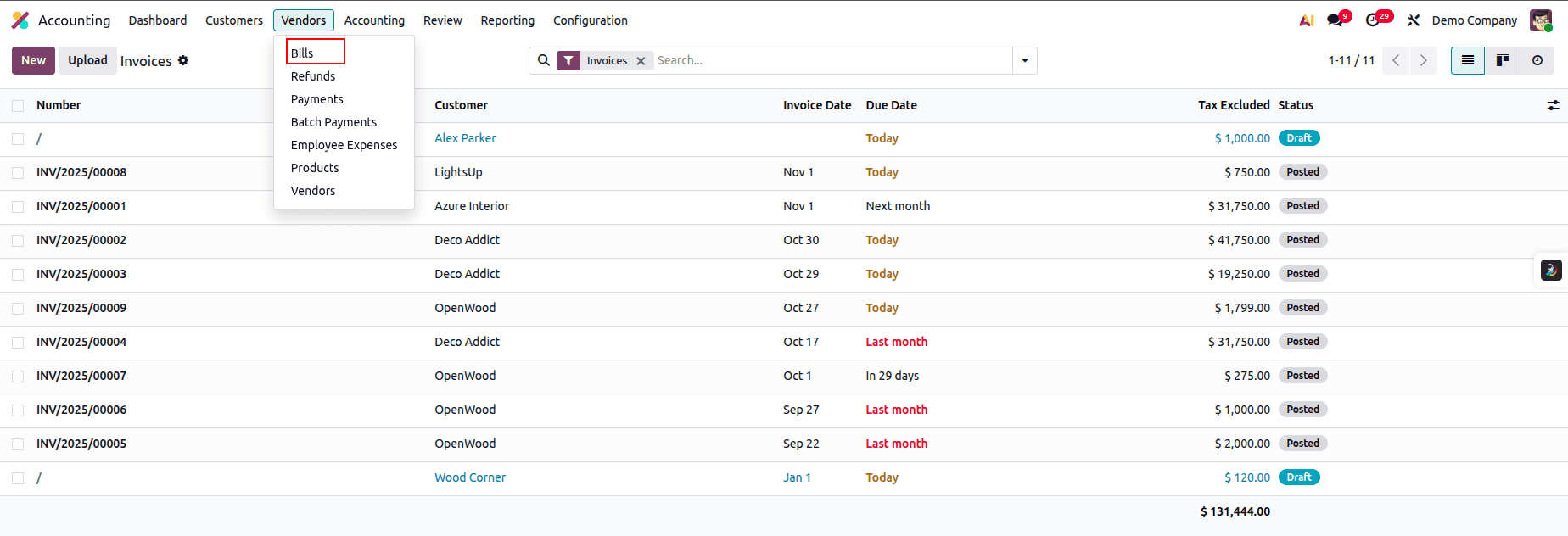Switch to activity view
Screen dimensions: 1568x536
[1537, 60]
